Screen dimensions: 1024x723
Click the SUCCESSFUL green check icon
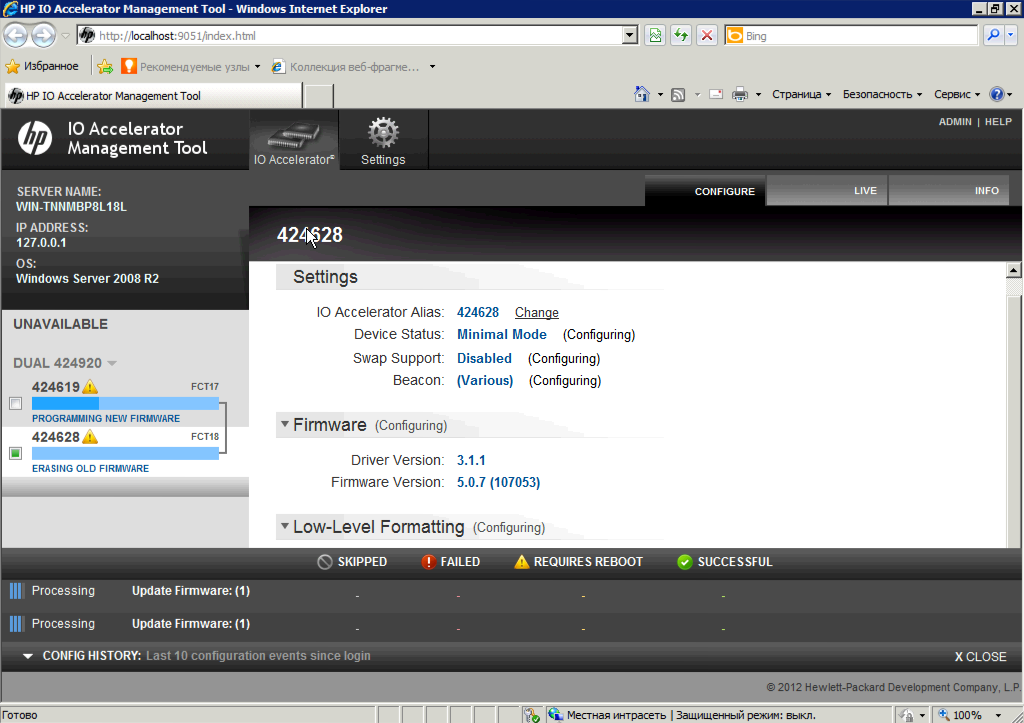pyautogui.click(x=684, y=562)
